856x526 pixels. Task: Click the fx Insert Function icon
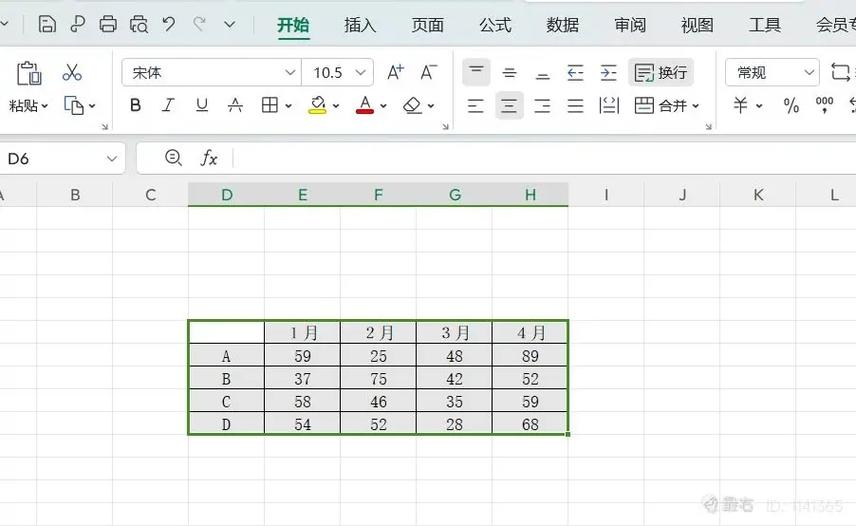pyautogui.click(x=209, y=158)
